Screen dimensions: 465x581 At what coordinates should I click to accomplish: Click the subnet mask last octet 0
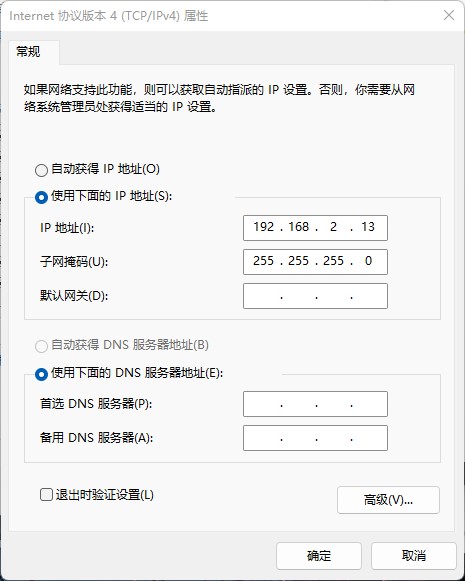tap(368, 261)
